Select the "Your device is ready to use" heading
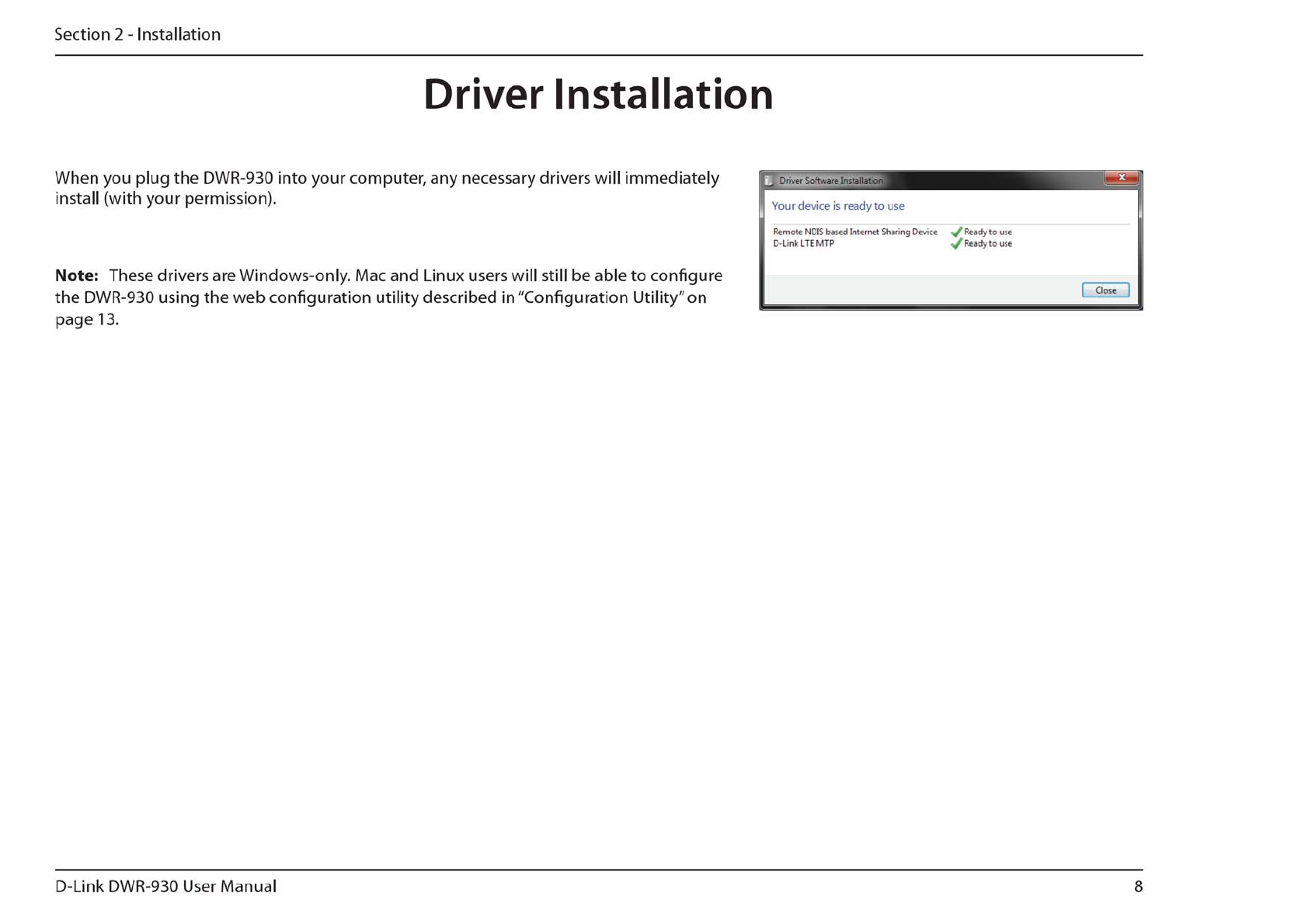 (x=837, y=206)
